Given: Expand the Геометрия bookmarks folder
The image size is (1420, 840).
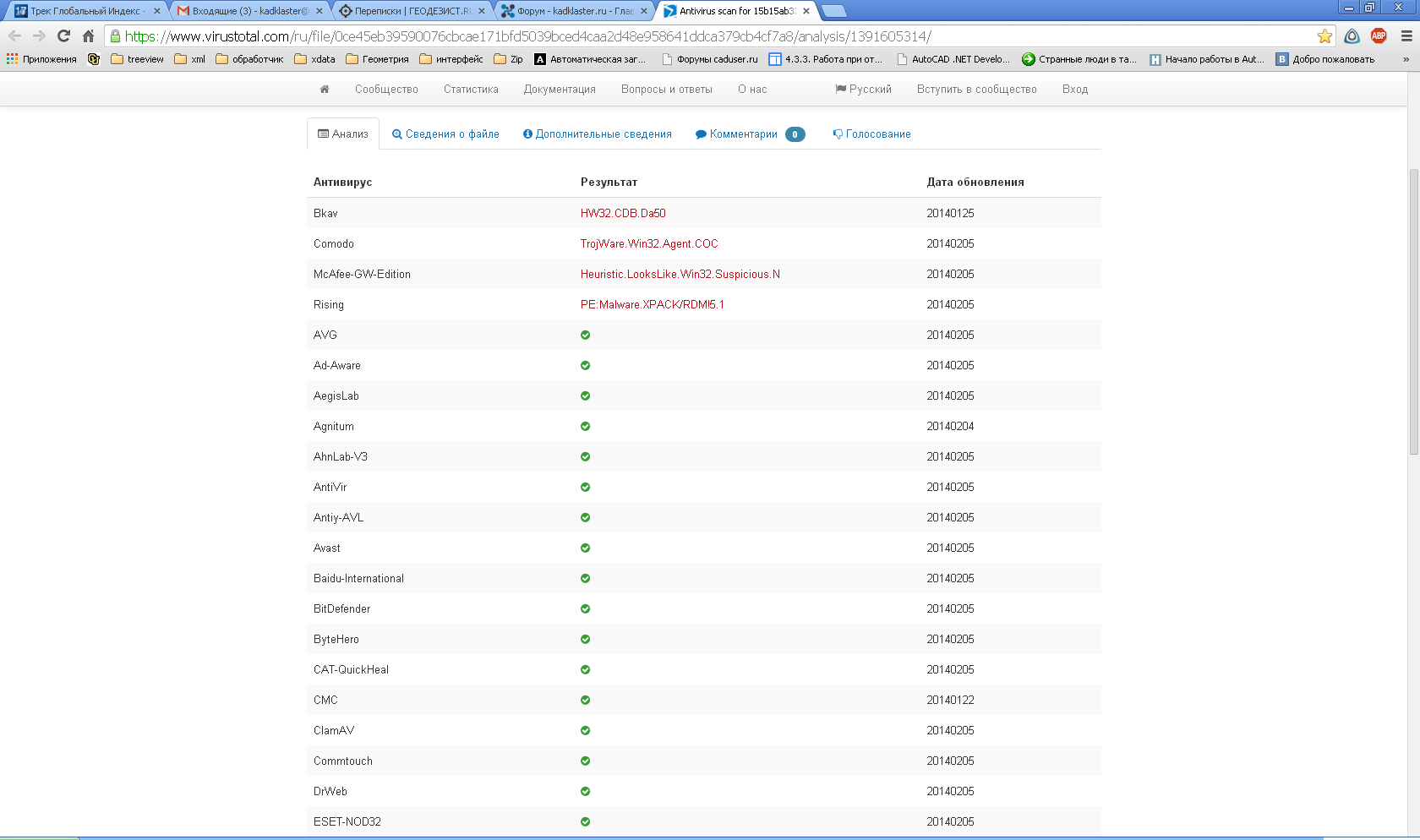Looking at the screenshot, I should click(x=377, y=59).
